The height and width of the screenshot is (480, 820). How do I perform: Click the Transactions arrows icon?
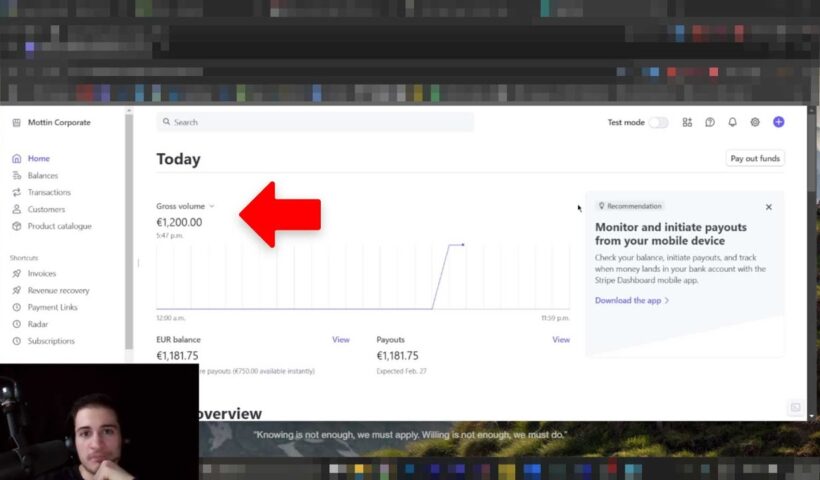[17, 192]
